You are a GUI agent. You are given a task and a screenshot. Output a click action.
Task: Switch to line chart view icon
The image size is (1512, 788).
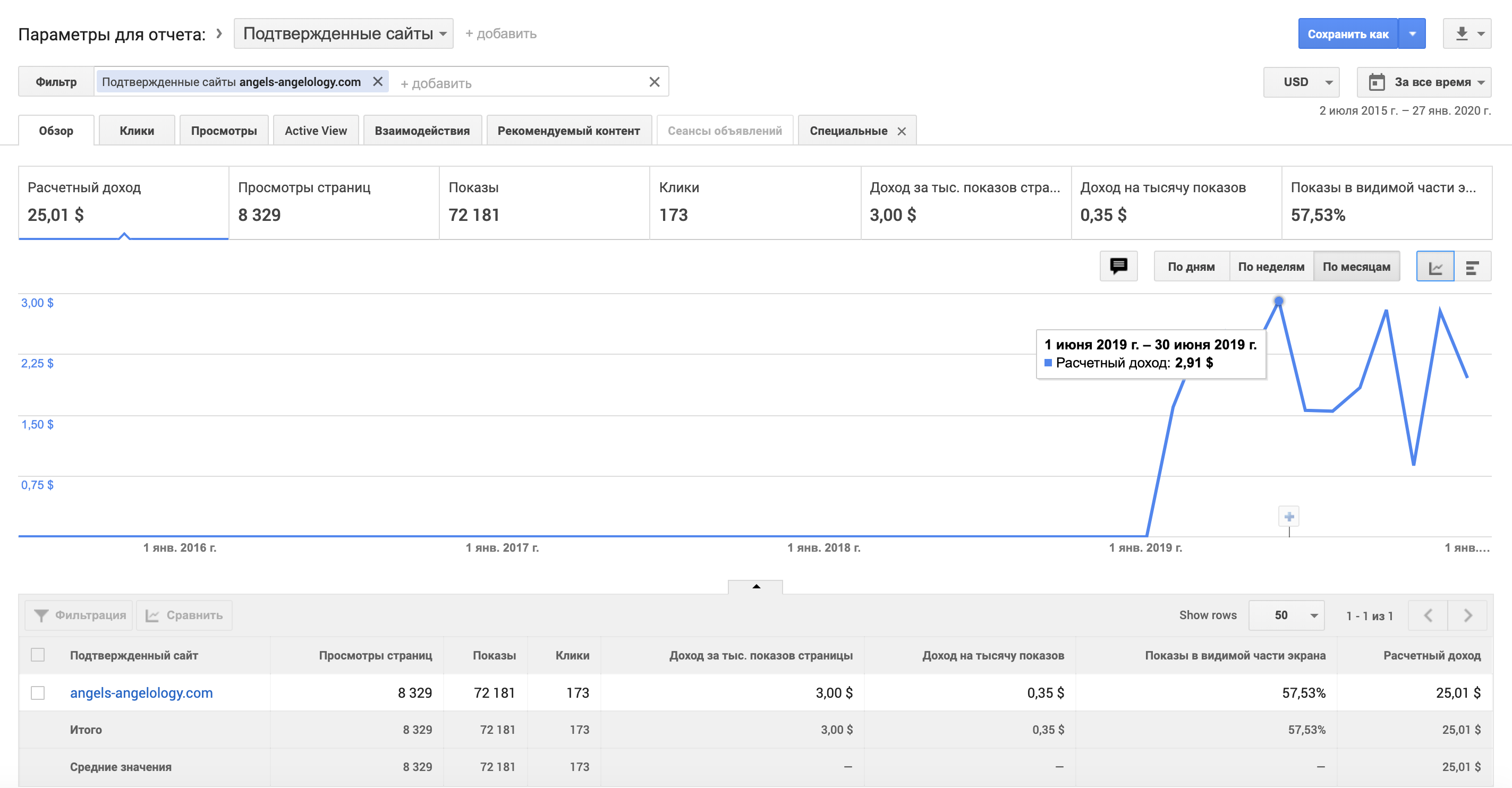pyautogui.click(x=1434, y=267)
